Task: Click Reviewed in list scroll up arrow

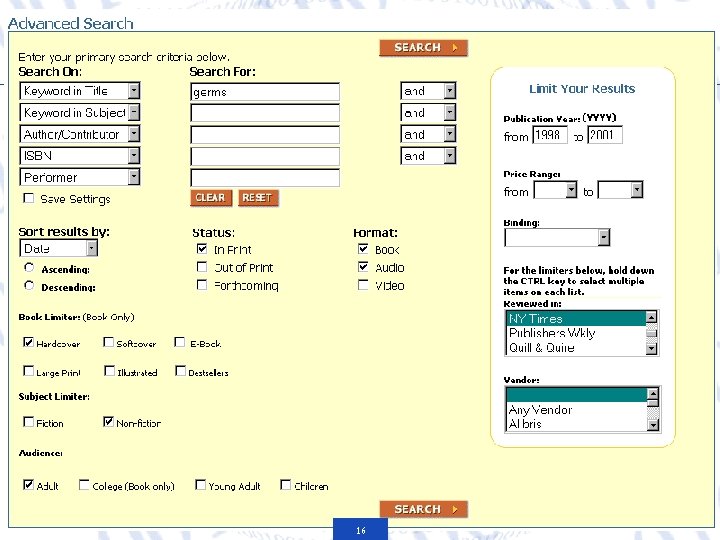Action: click(651, 317)
